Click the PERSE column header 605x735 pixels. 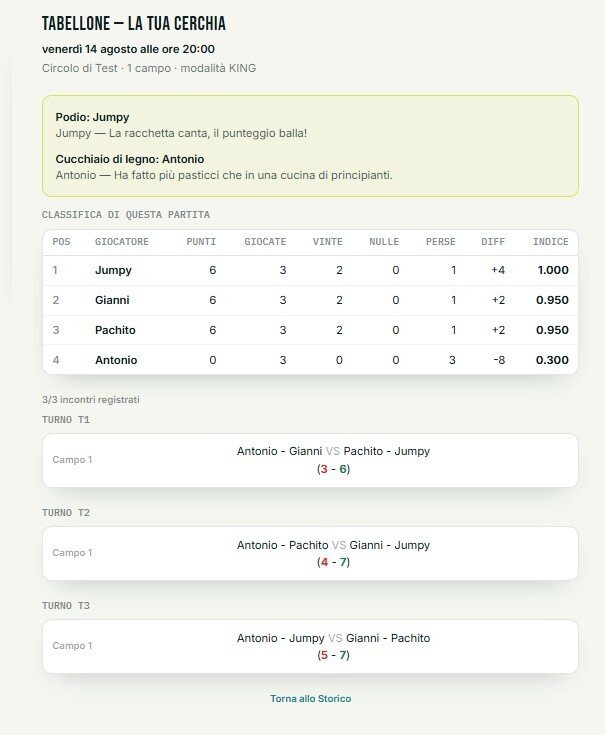(x=441, y=242)
